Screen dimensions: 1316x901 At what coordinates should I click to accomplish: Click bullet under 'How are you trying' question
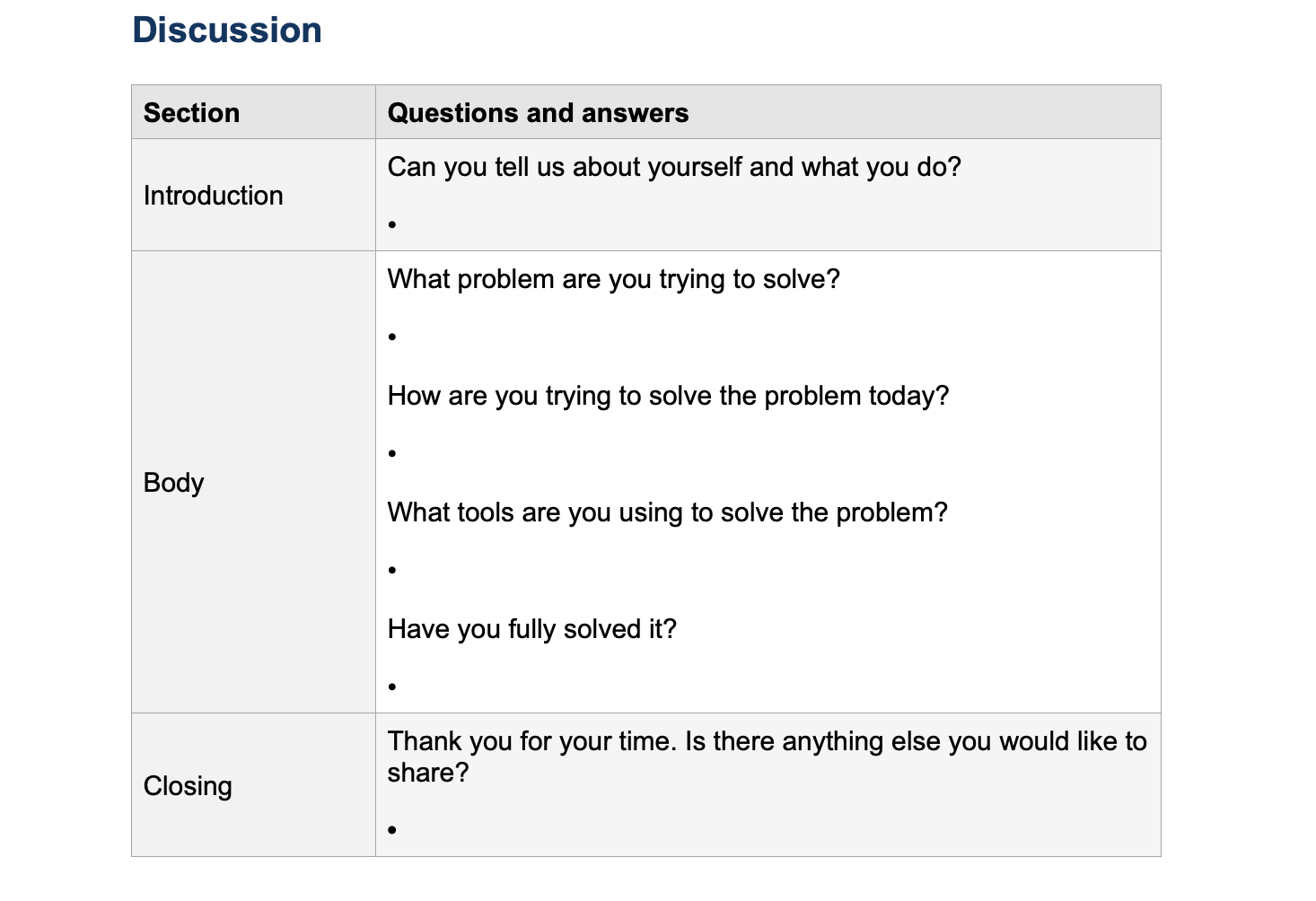pyautogui.click(x=393, y=453)
